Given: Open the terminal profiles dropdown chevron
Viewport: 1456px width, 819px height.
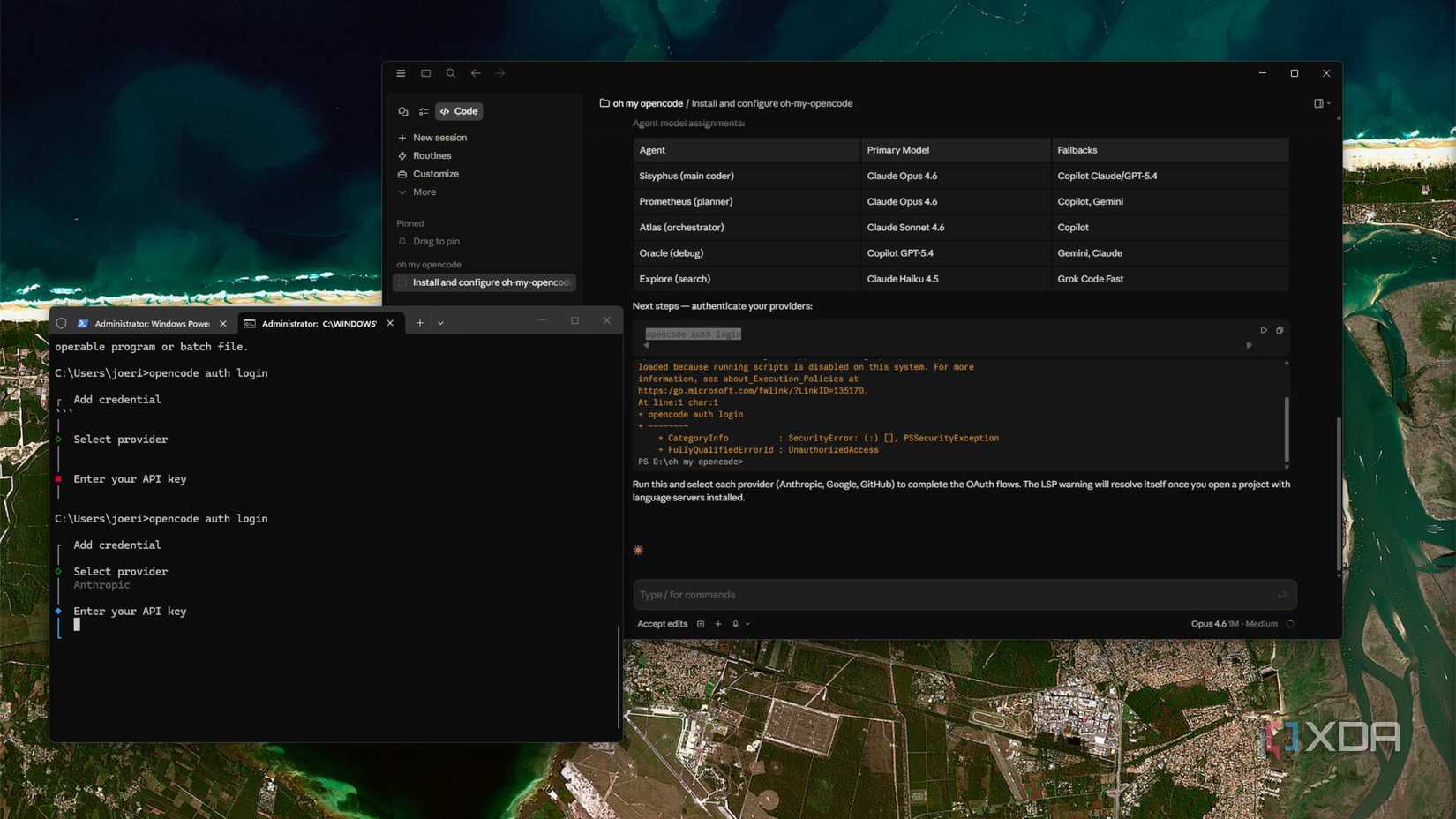Looking at the screenshot, I should pyautogui.click(x=440, y=323).
